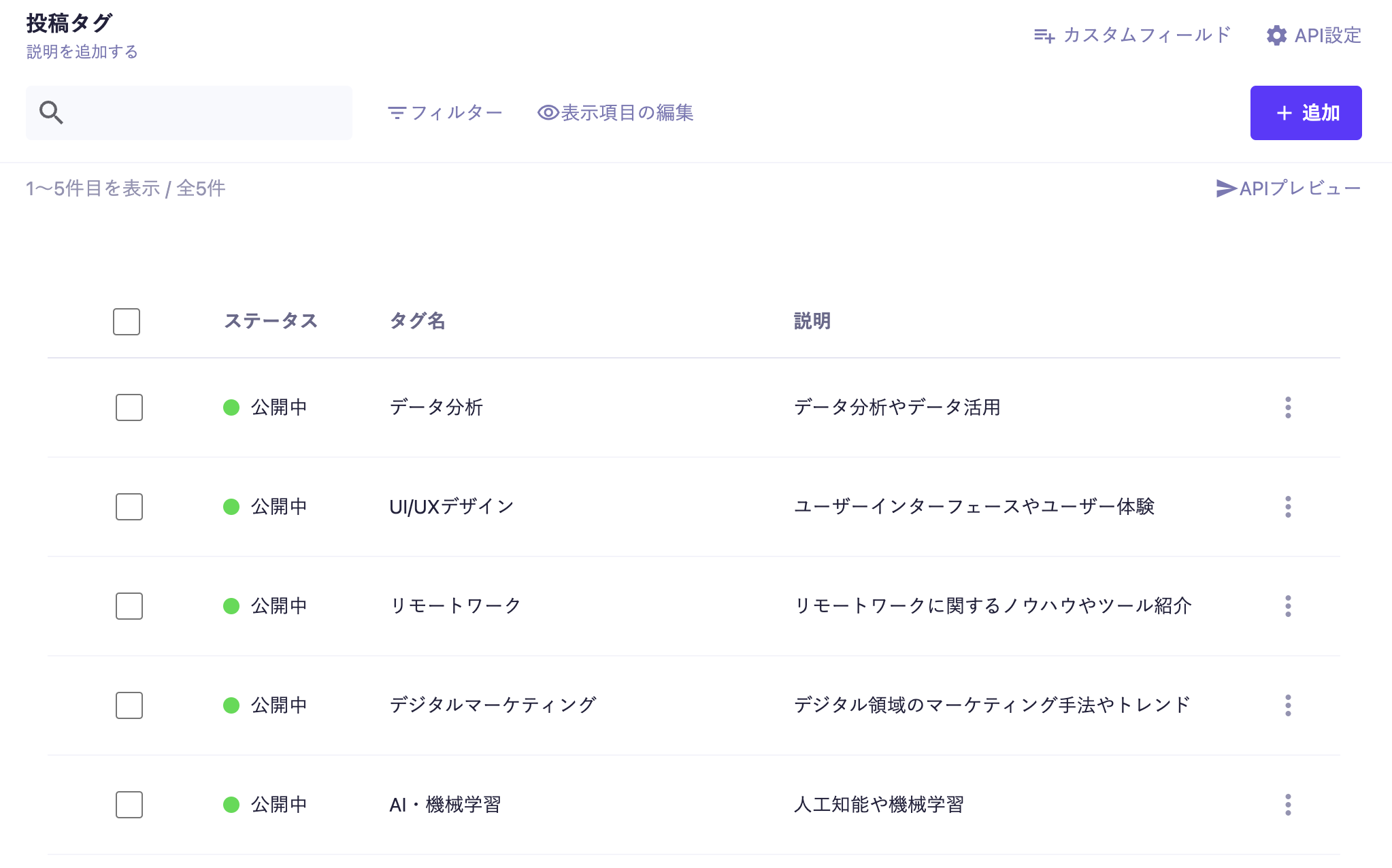Screen dimensions: 1392x868
Task: Open the フィルター filter options
Action: point(445,113)
